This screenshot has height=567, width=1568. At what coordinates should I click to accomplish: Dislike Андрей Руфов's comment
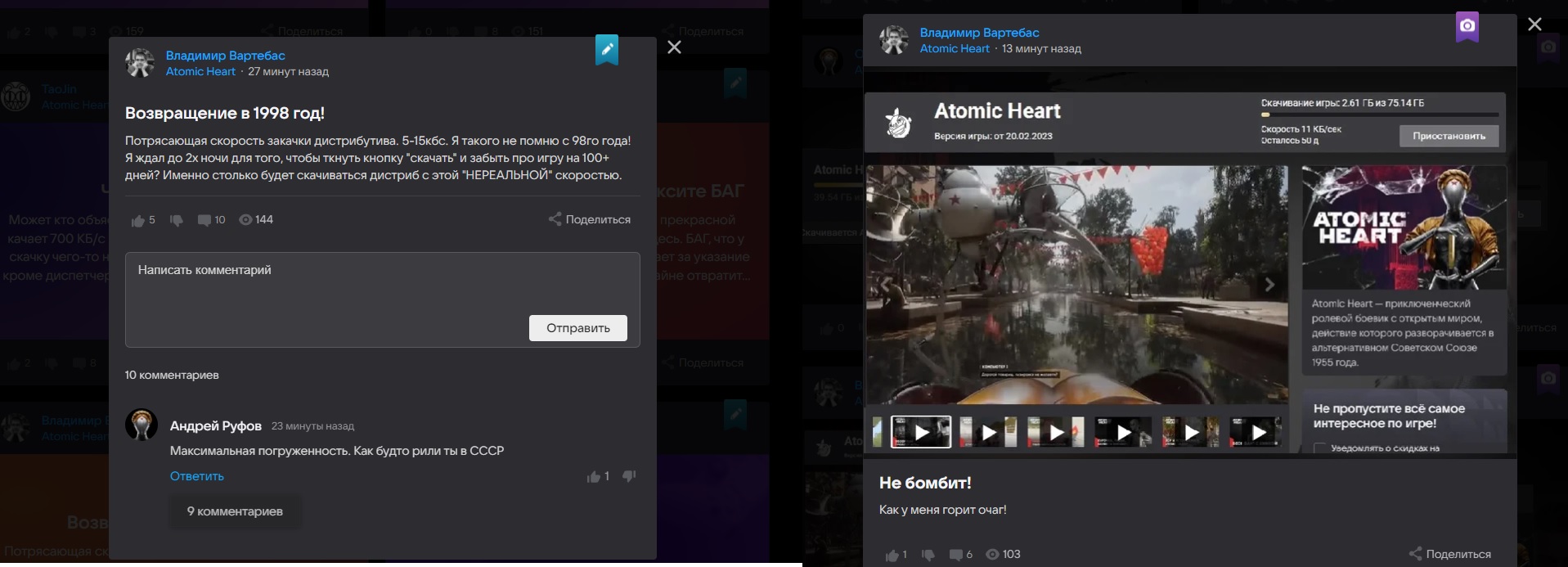[629, 476]
